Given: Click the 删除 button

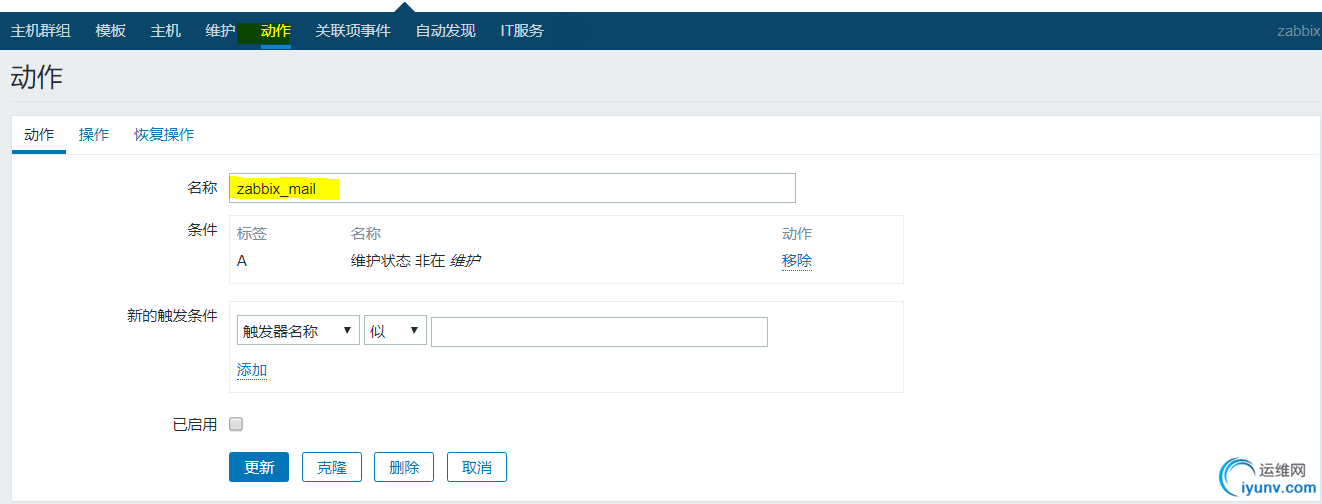Looking at the screenshot, I should click(404, 467).
